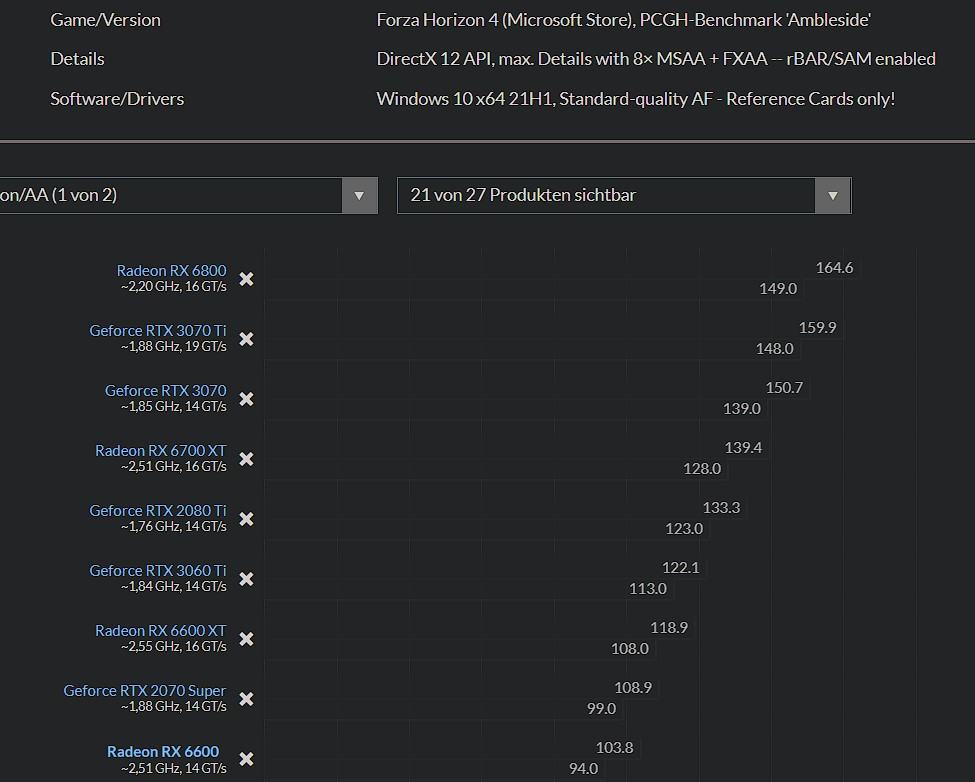Select the 159.9 value of RTX 3070 Ti
This screenshot has height=782, width=975.
pyautogui.click(x=818, y=328)
